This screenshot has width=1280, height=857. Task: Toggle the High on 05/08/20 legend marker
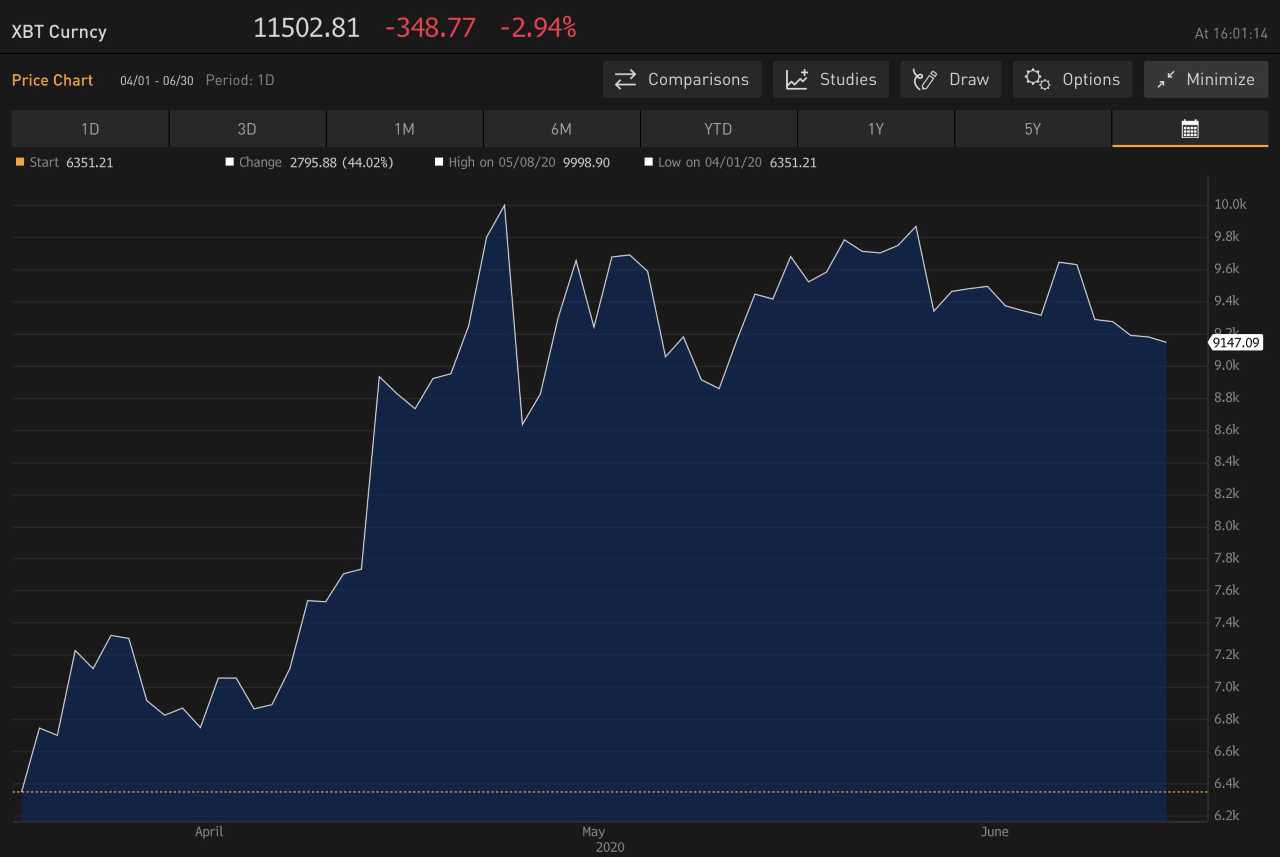click(x=438, y=161)
